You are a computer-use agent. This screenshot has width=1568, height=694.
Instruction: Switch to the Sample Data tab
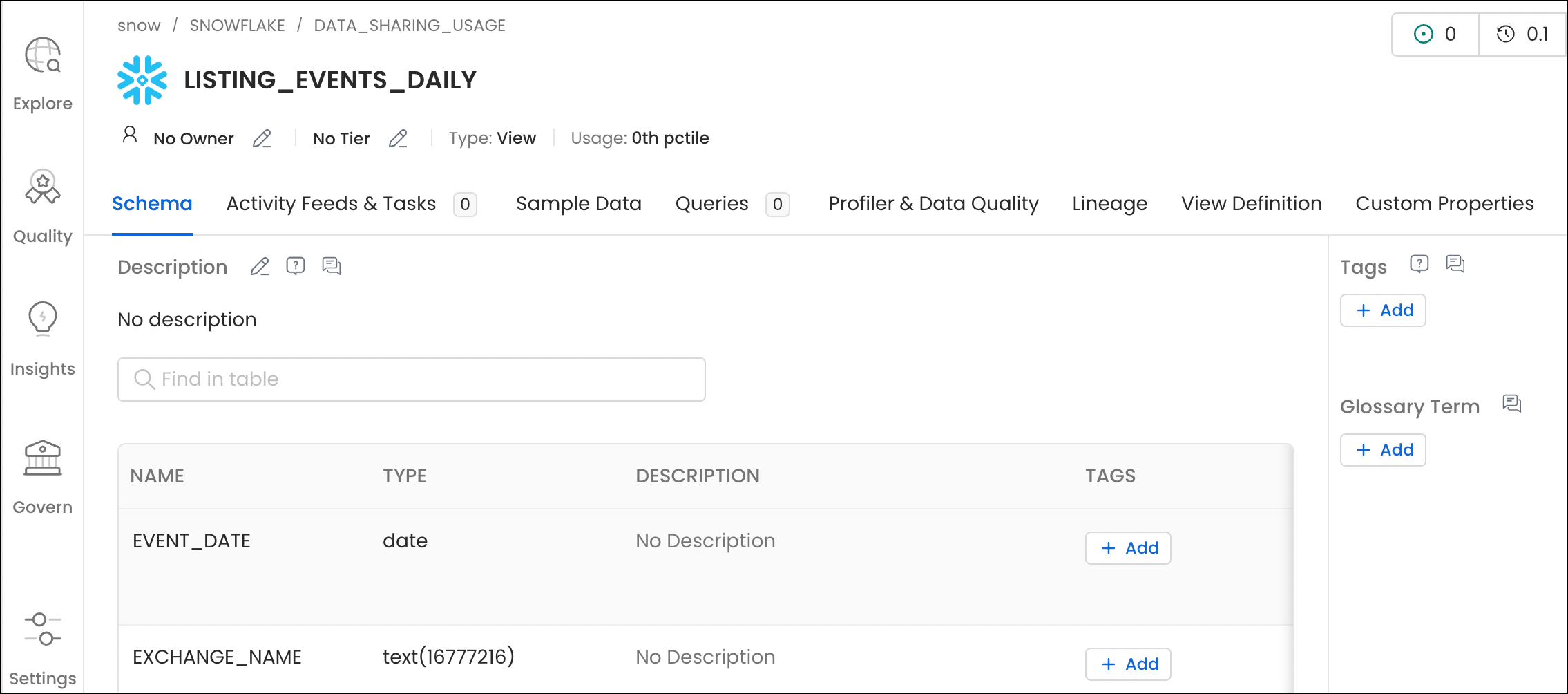tap(578, 204)
